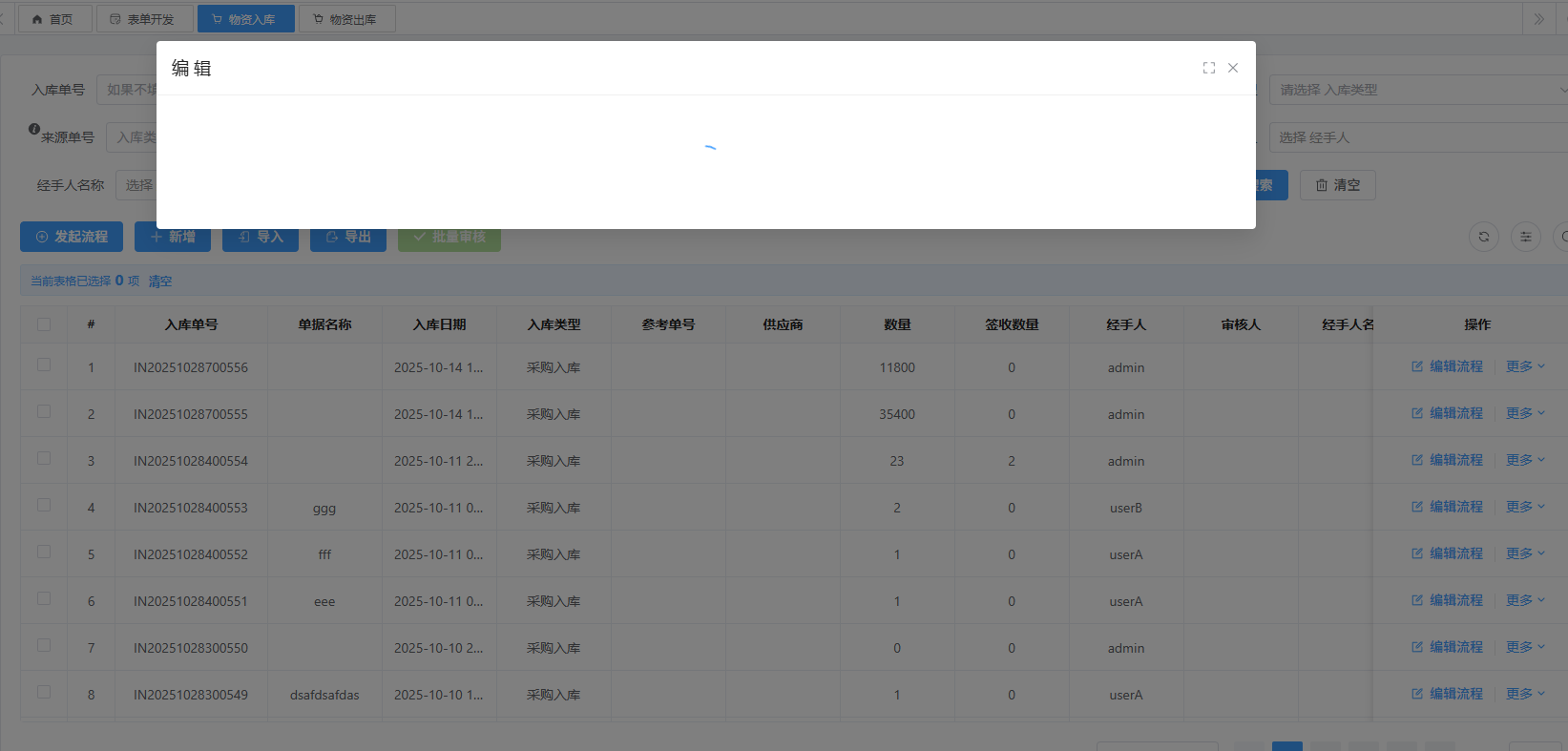Toggle the select-all checkbox in table header
This screenshot has height=751, width=1568.
click(x=44, y=324)
